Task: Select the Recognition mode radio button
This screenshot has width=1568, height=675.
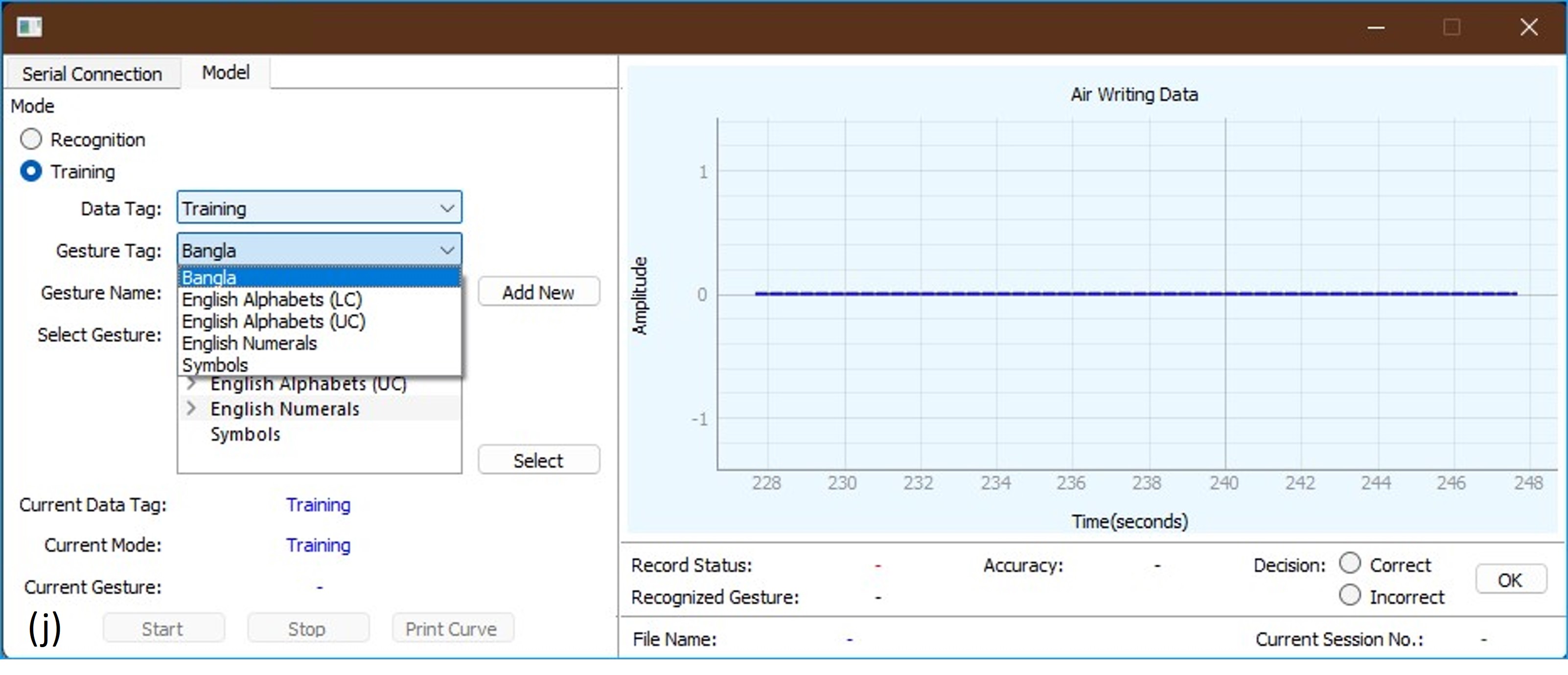Action: pos(31,140)
